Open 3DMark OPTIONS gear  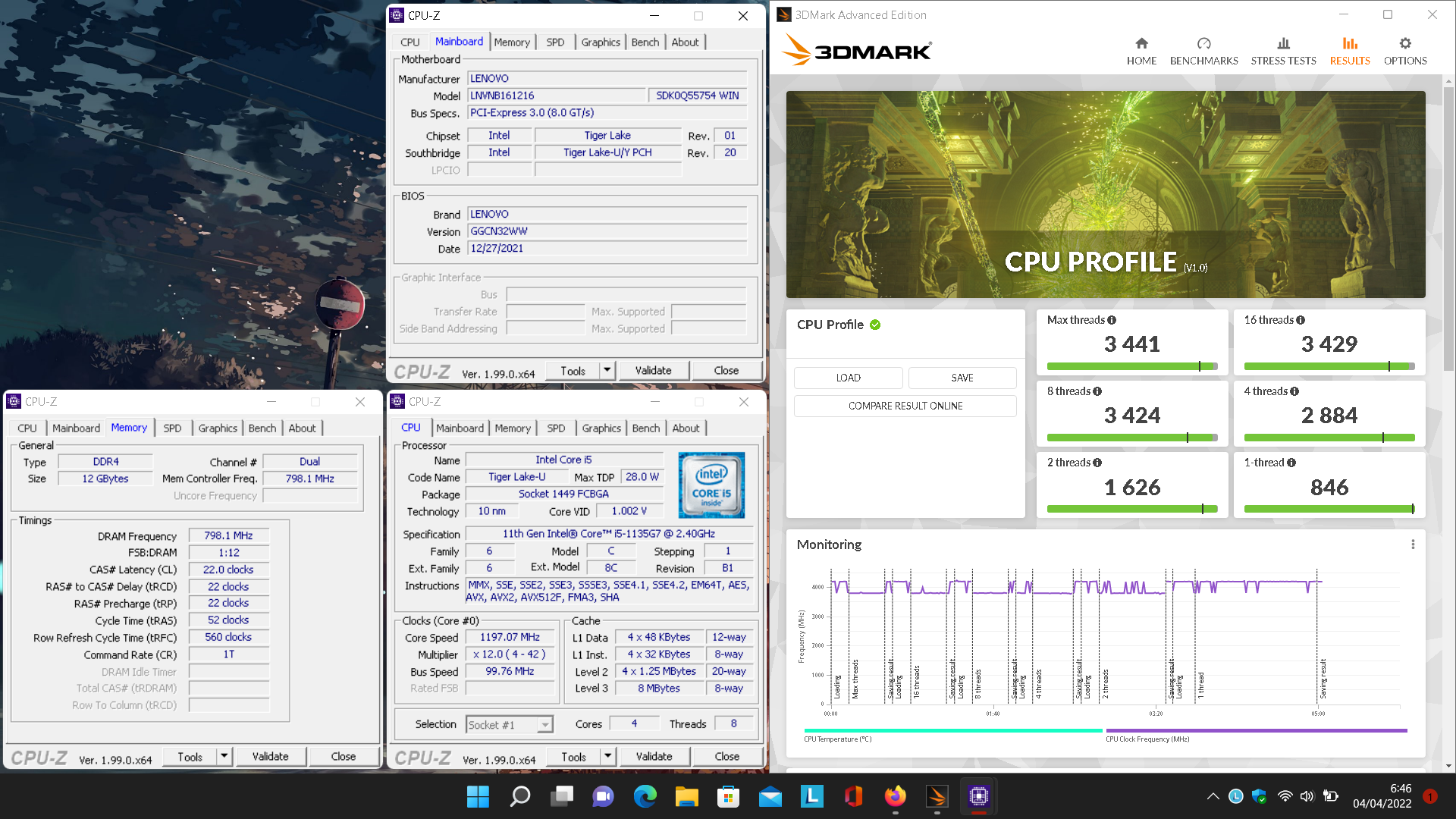pos(1405,52)
